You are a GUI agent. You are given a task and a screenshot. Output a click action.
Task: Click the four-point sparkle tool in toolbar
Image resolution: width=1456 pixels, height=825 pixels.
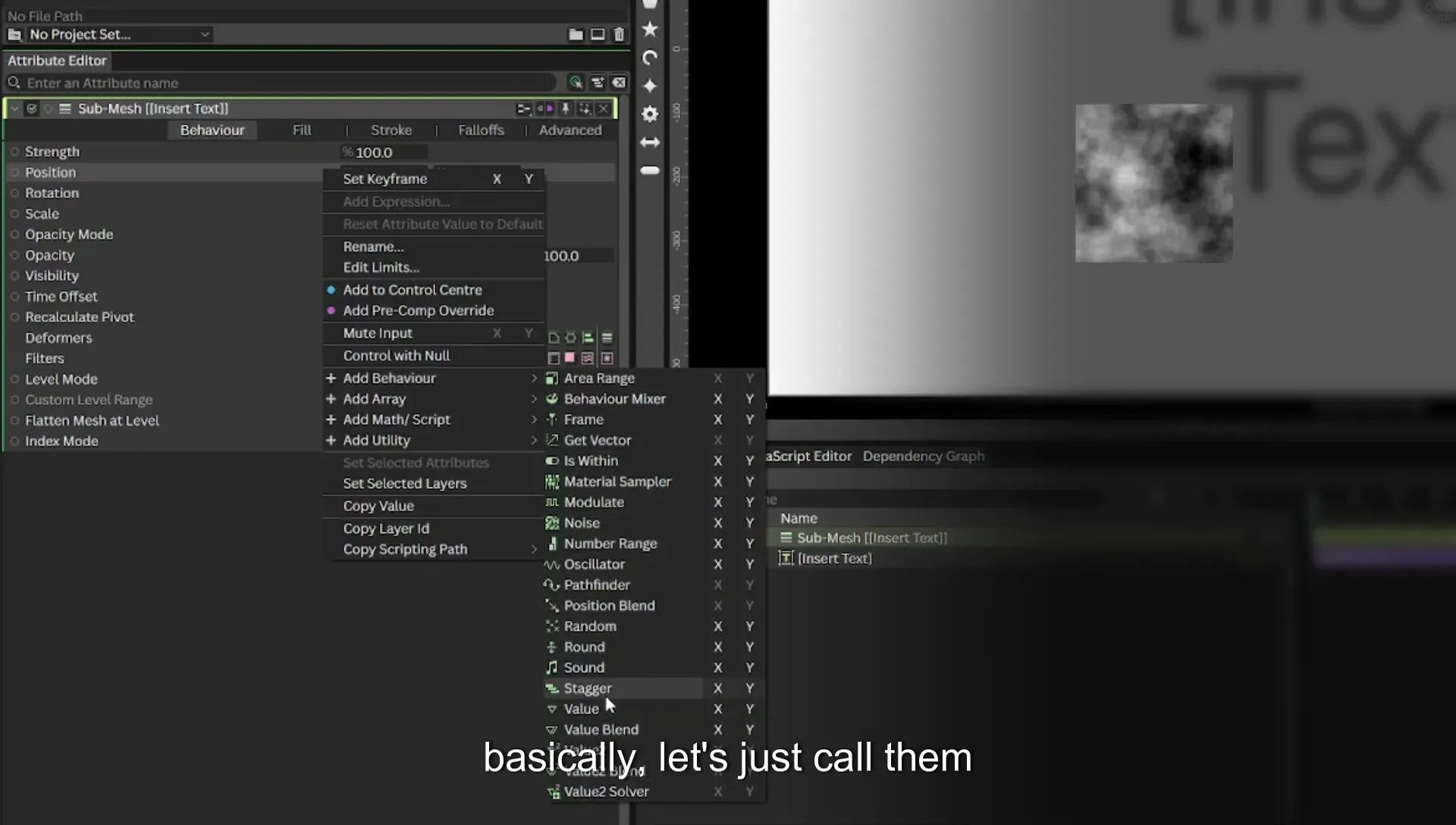click(x=650, y=86)
